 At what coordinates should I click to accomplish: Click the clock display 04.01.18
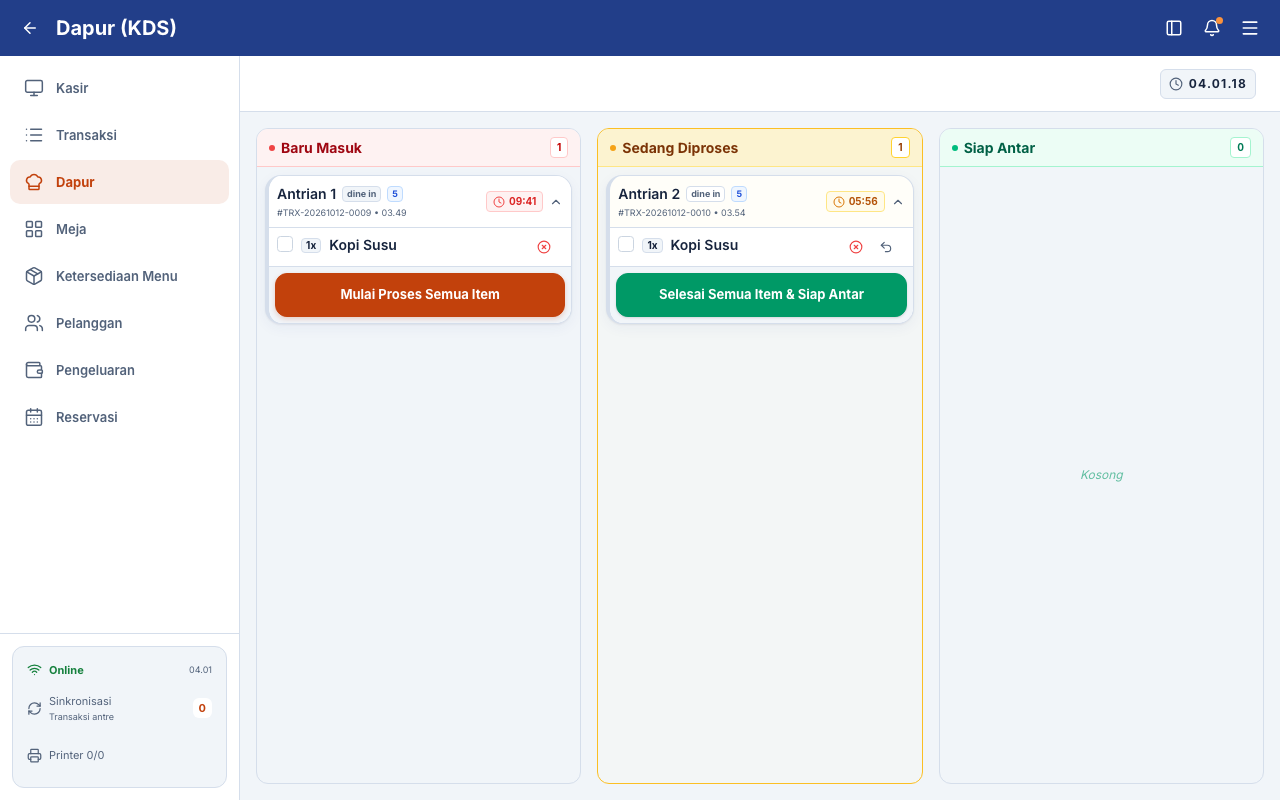[x=1208, y=84]
